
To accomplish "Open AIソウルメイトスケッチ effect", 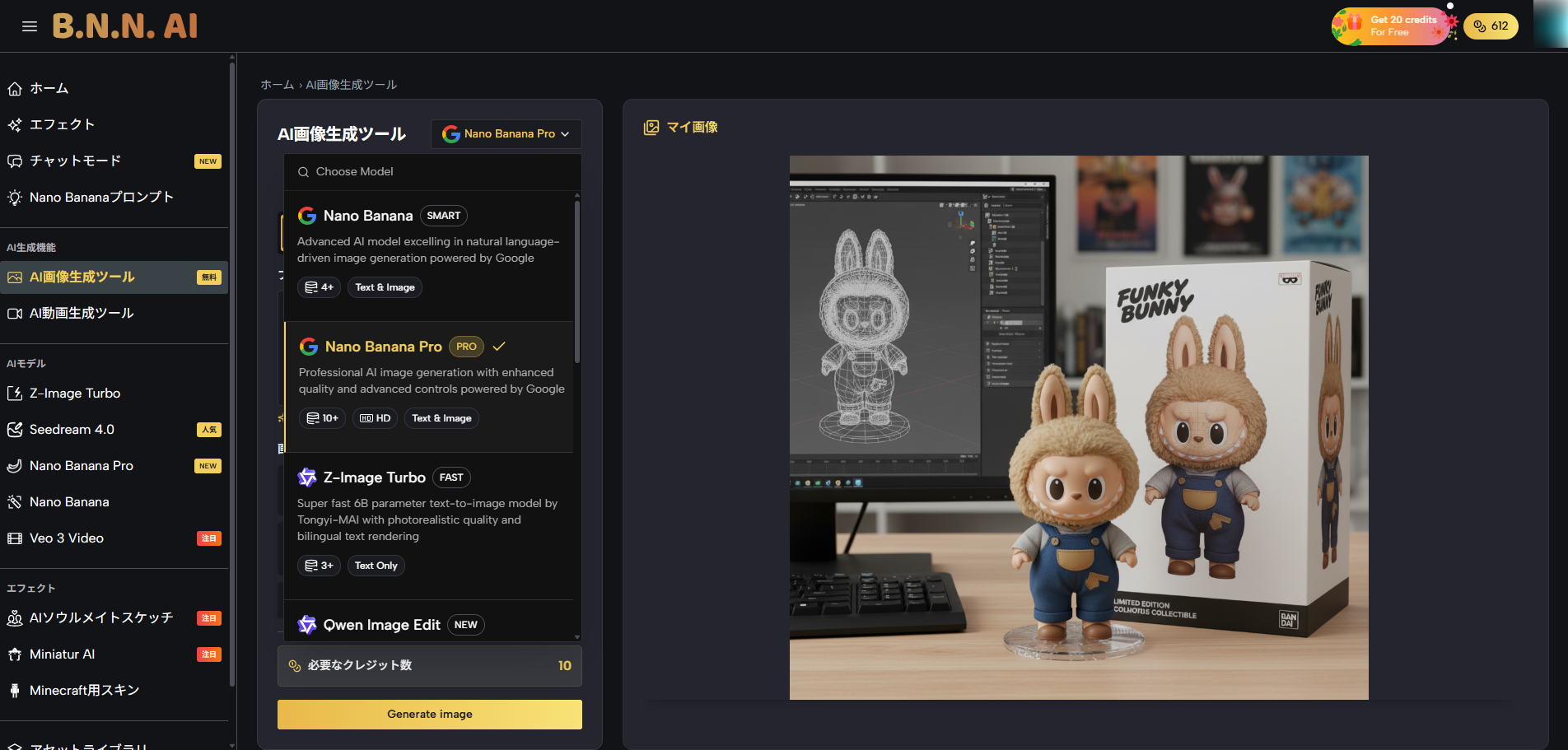I will tap(100, 618).
